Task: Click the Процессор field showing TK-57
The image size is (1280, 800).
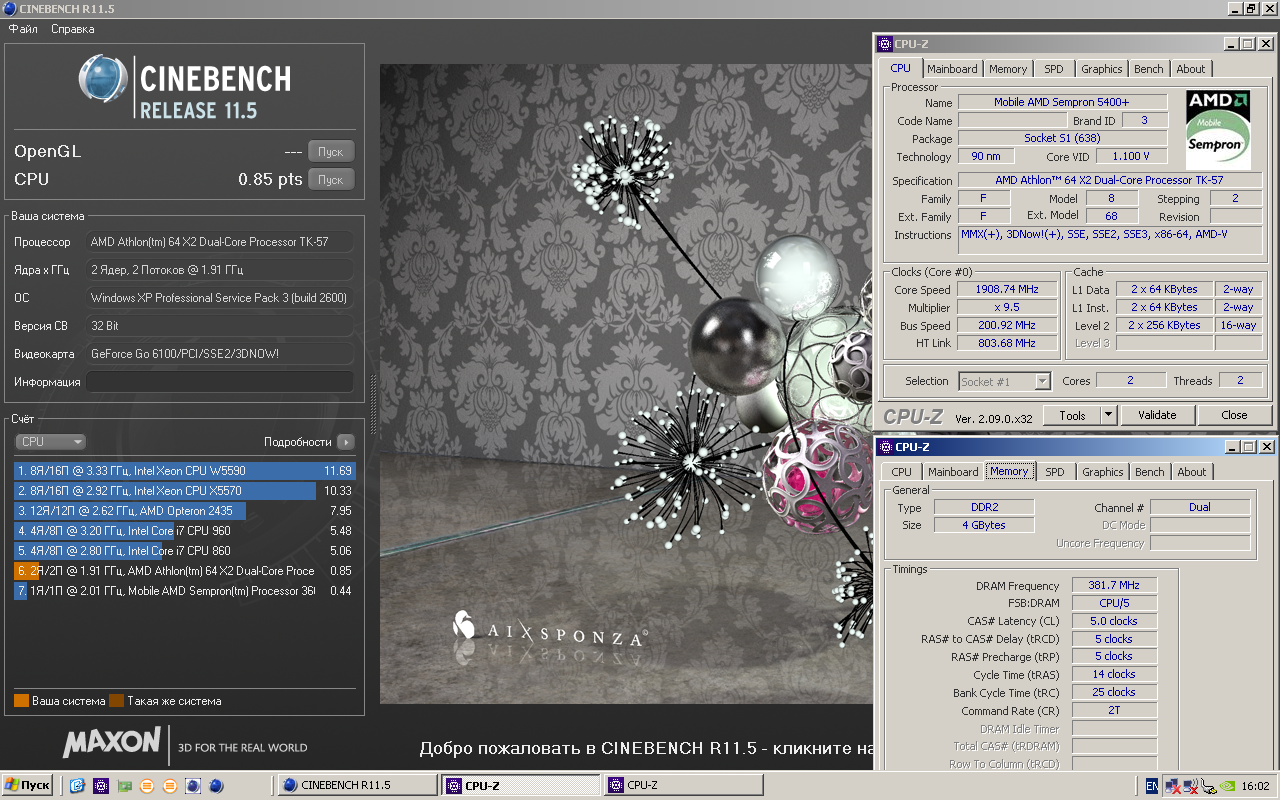Action: tap(220, 242)
